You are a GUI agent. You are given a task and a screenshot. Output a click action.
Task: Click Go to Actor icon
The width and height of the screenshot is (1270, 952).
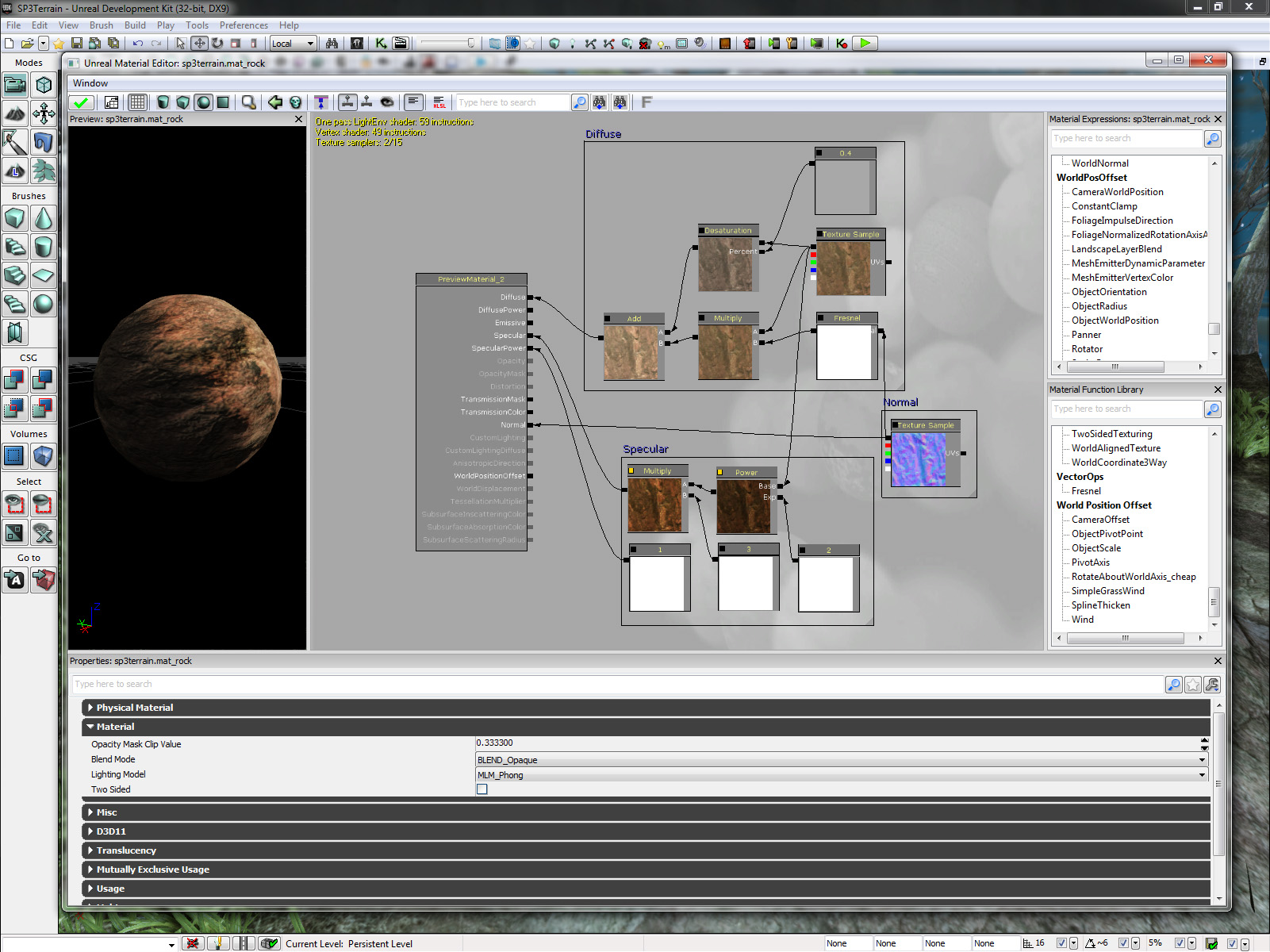(x=15, y=580)
